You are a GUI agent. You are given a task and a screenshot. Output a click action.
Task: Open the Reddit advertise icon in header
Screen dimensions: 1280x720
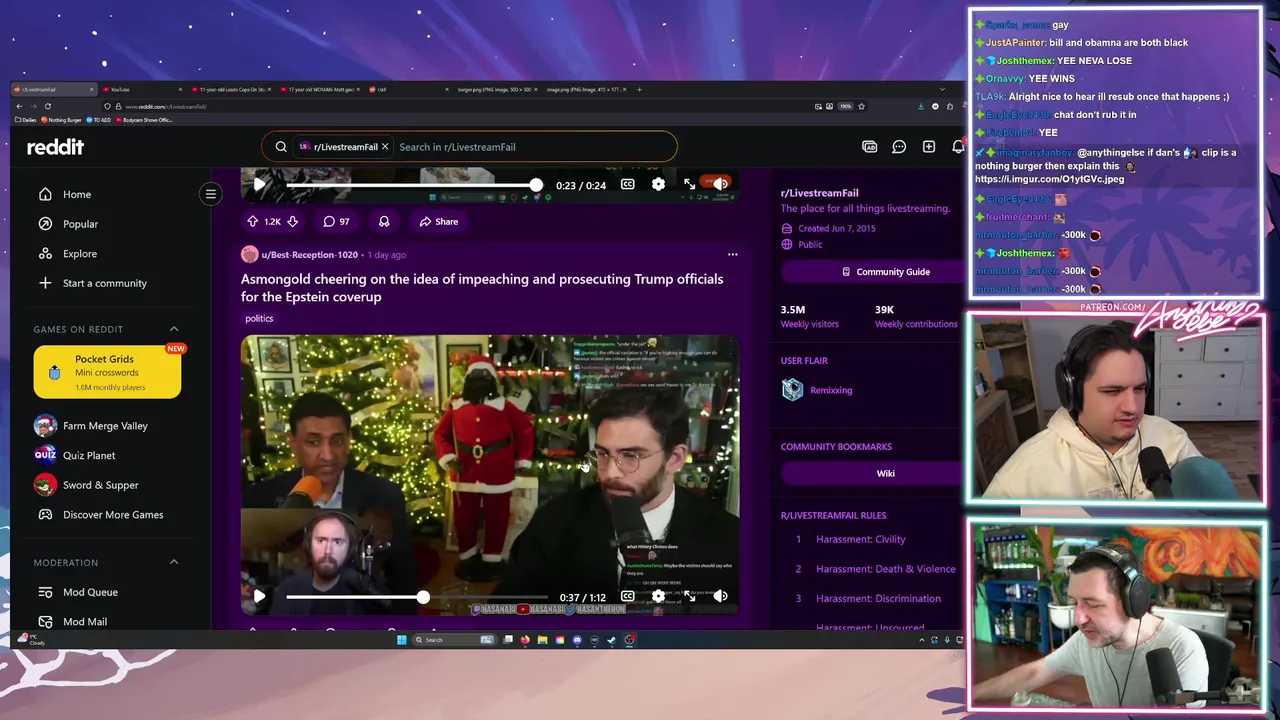coord(870,147)
